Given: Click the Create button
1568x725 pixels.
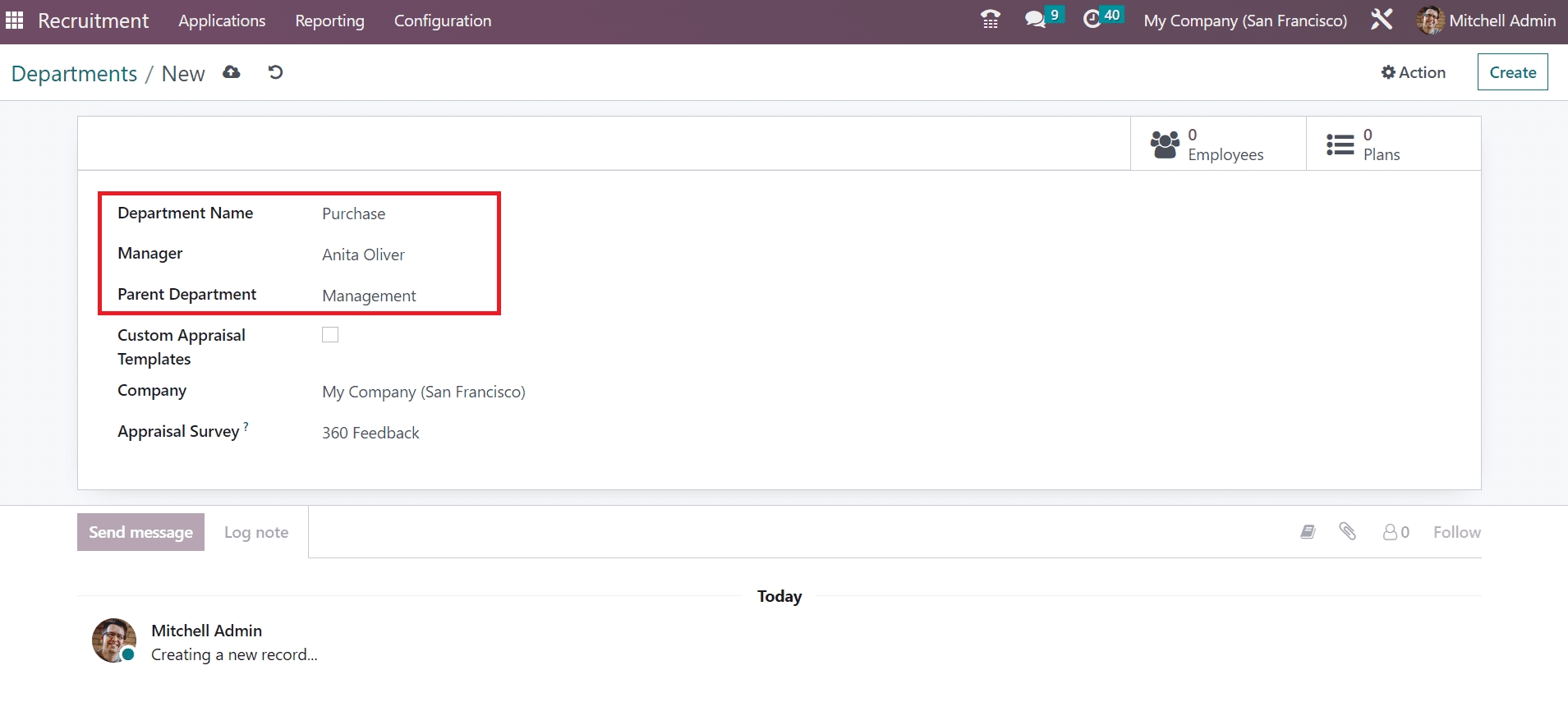Looking at the screenshot, I should tap(1512, 72).
